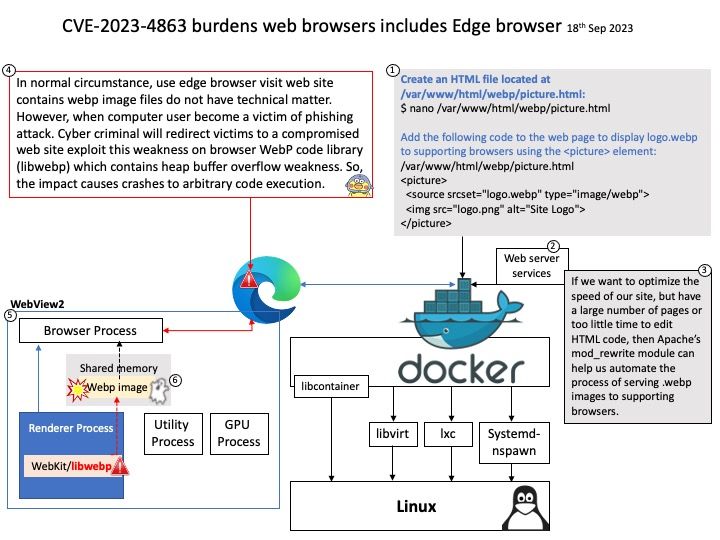The height and width of the screenshot is (540, 720).
Task: Select the lxc box
Action: 448,434
